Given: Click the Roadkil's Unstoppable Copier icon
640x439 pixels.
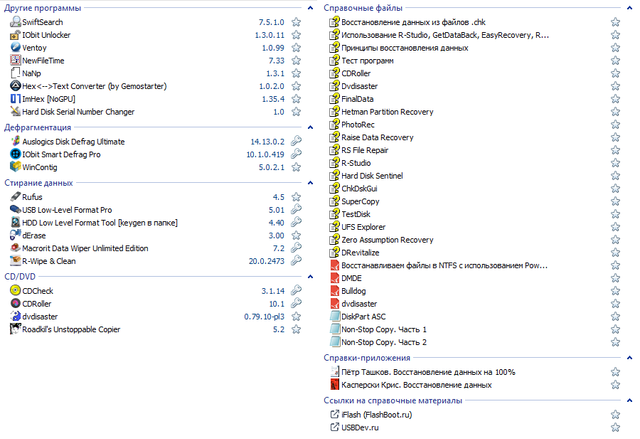Looking at the screenshot, I should click(15, 328).
